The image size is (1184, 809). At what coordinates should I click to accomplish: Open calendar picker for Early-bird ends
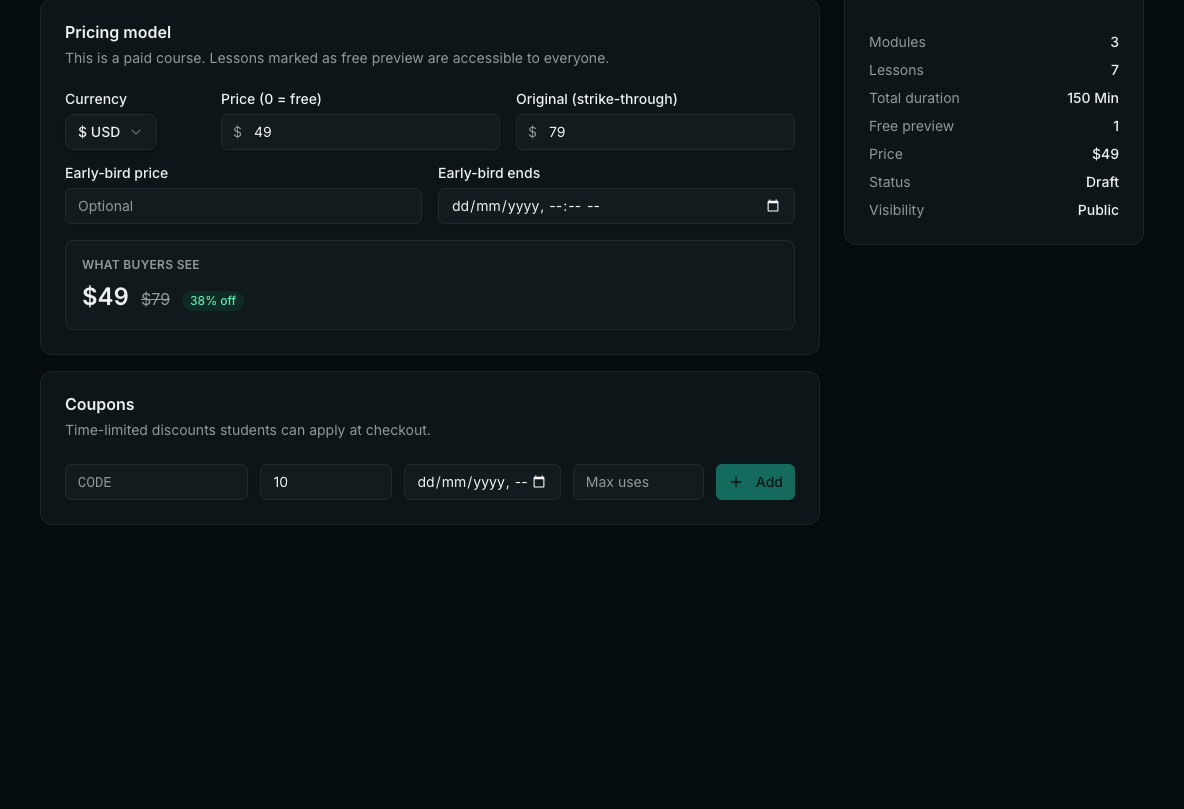[772, 206]
